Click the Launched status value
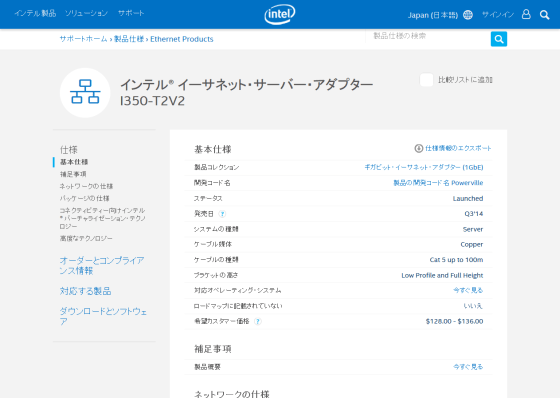560x398 pixels. coord(468,199)
